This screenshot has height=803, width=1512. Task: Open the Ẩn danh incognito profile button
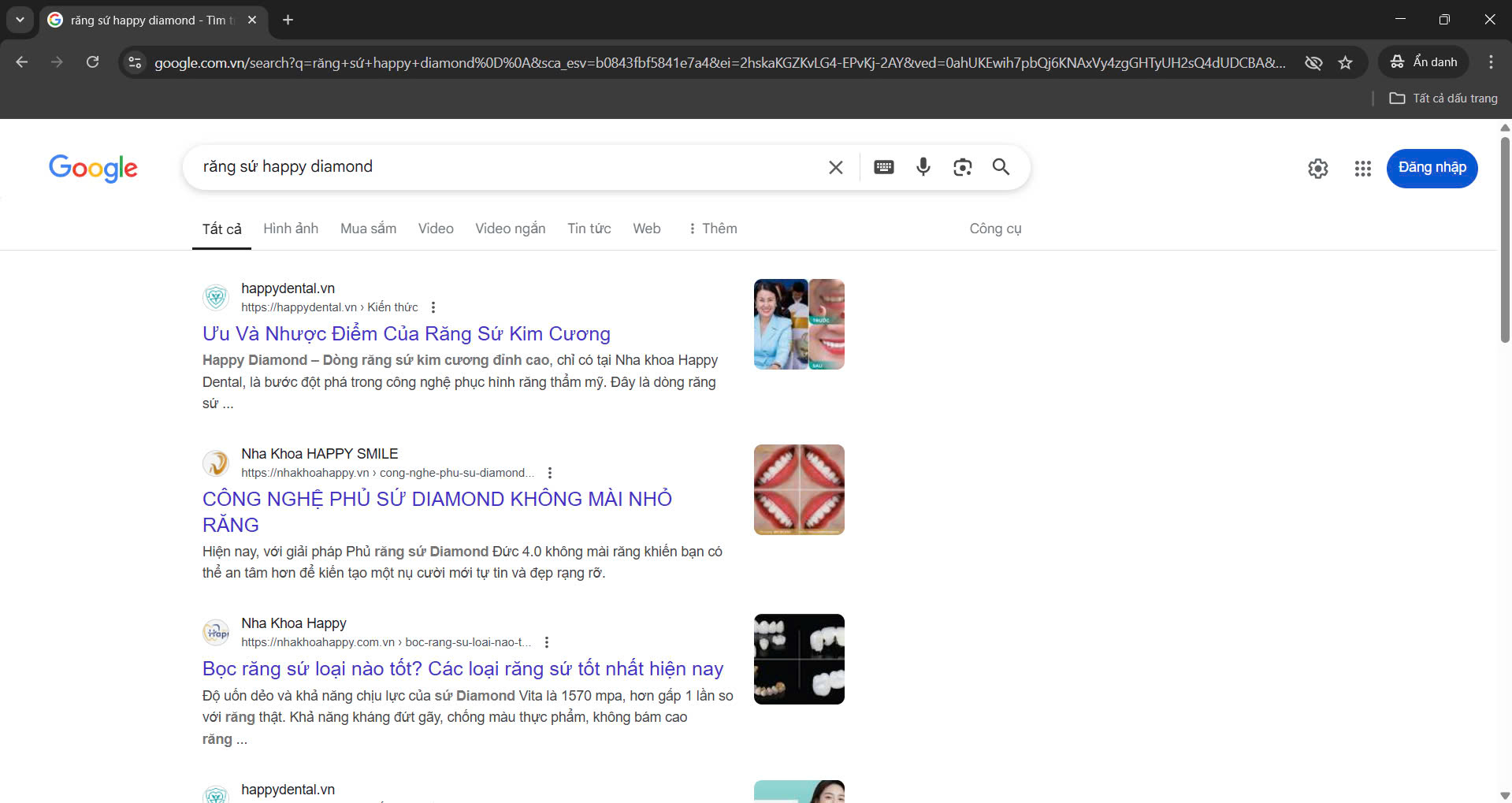click(1424, 62)
